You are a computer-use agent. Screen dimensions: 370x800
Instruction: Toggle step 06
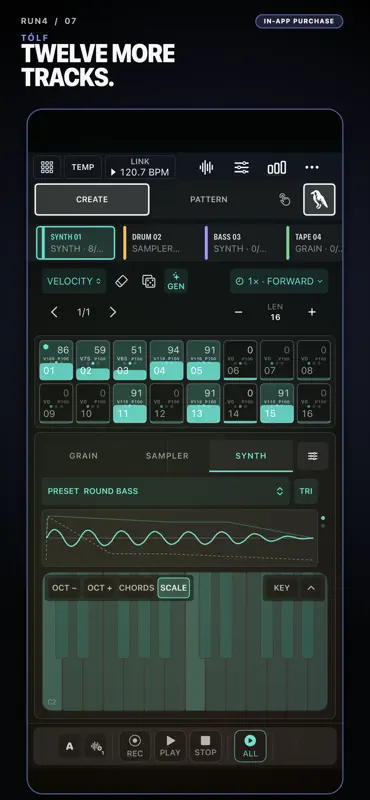click(240, 361)
